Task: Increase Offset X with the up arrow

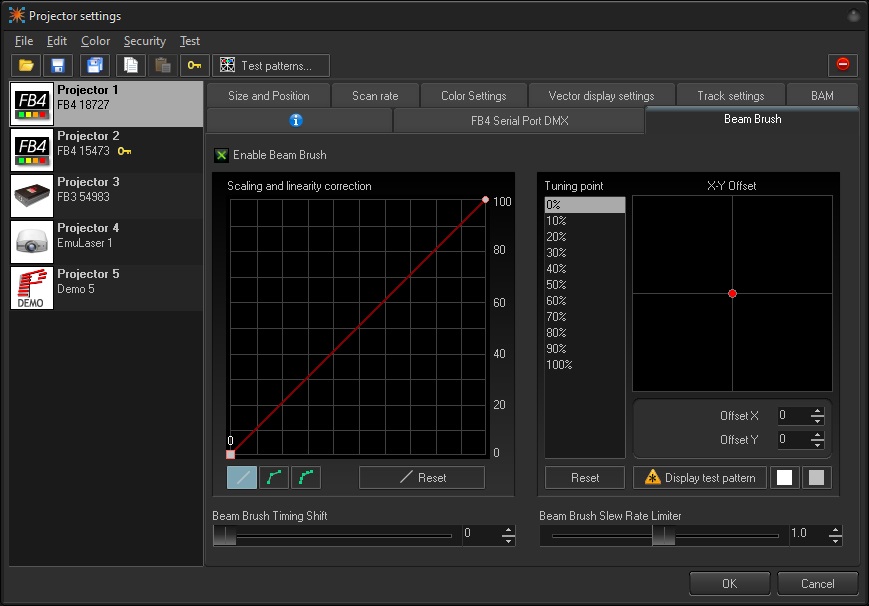Action: coord(818,411)
